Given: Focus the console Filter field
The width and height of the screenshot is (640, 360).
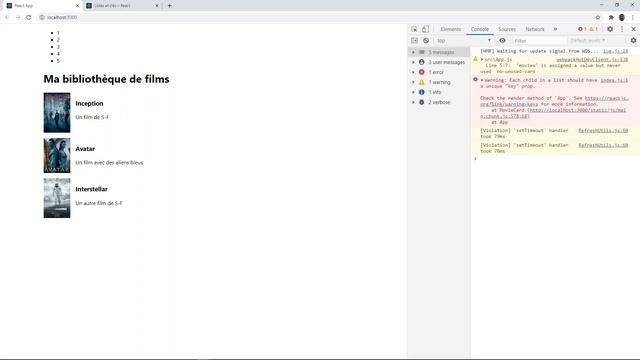Looking at the screenshot, I should 539,41.
